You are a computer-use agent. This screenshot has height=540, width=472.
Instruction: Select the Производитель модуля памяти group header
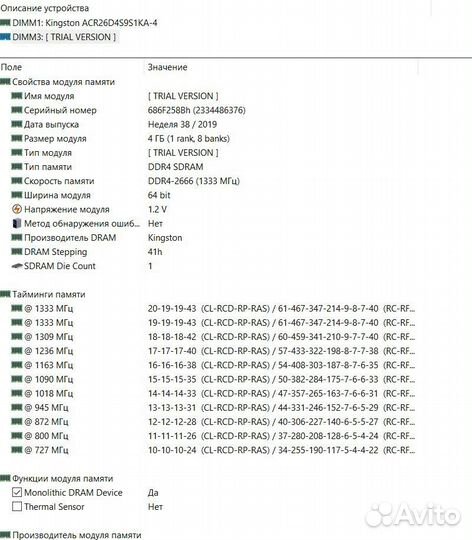76,535
